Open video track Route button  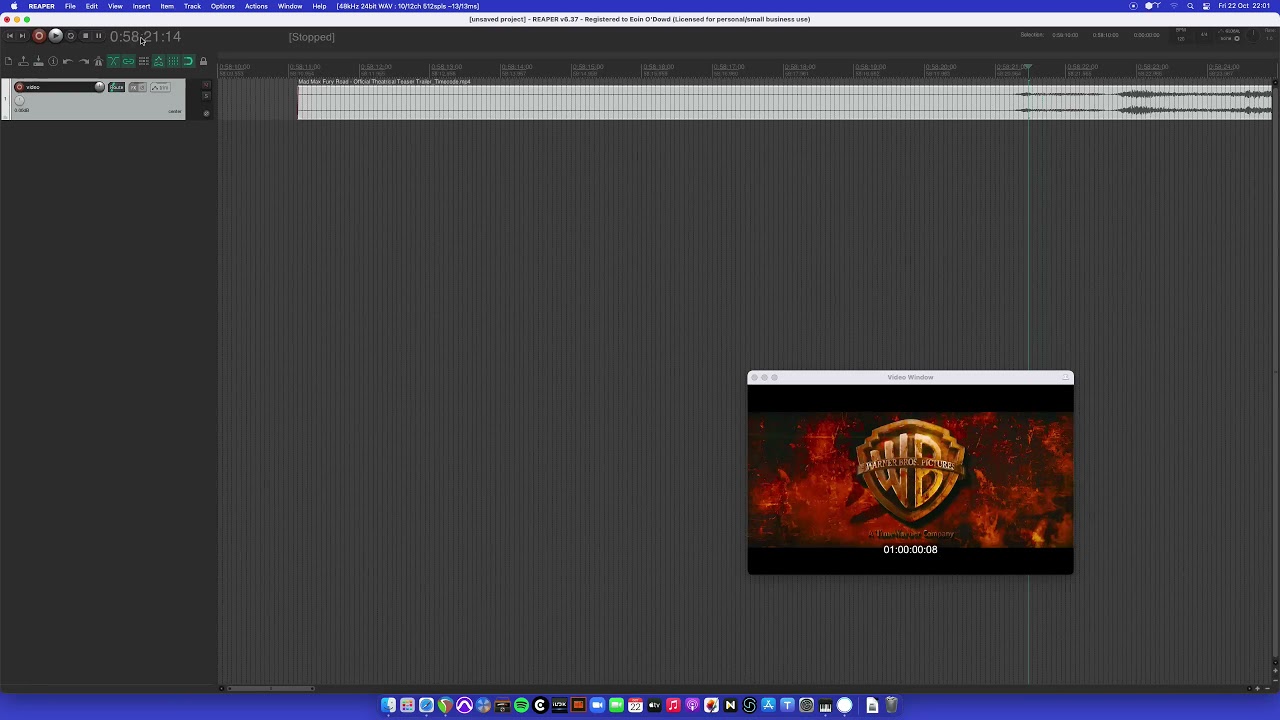[x=117, y=87]
